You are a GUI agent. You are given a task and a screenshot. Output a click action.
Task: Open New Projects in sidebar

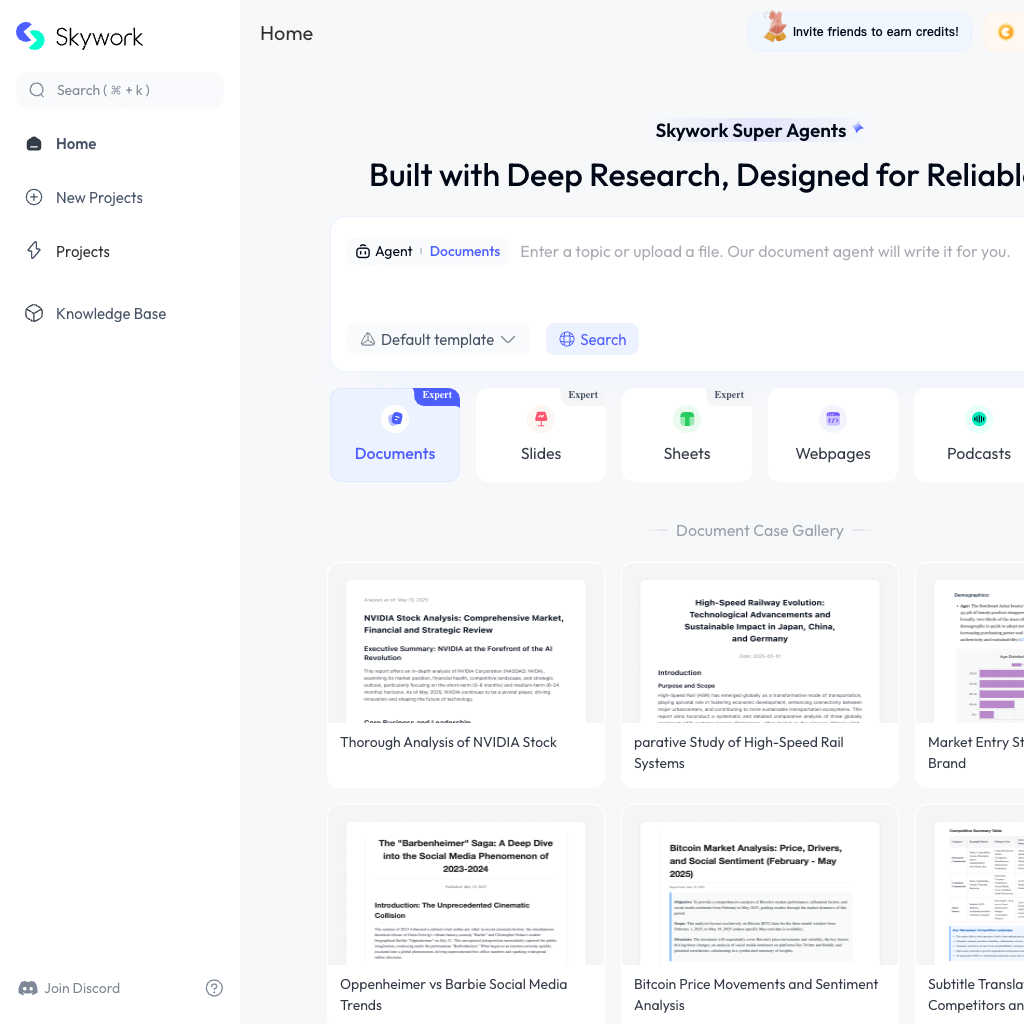point(99,198)
